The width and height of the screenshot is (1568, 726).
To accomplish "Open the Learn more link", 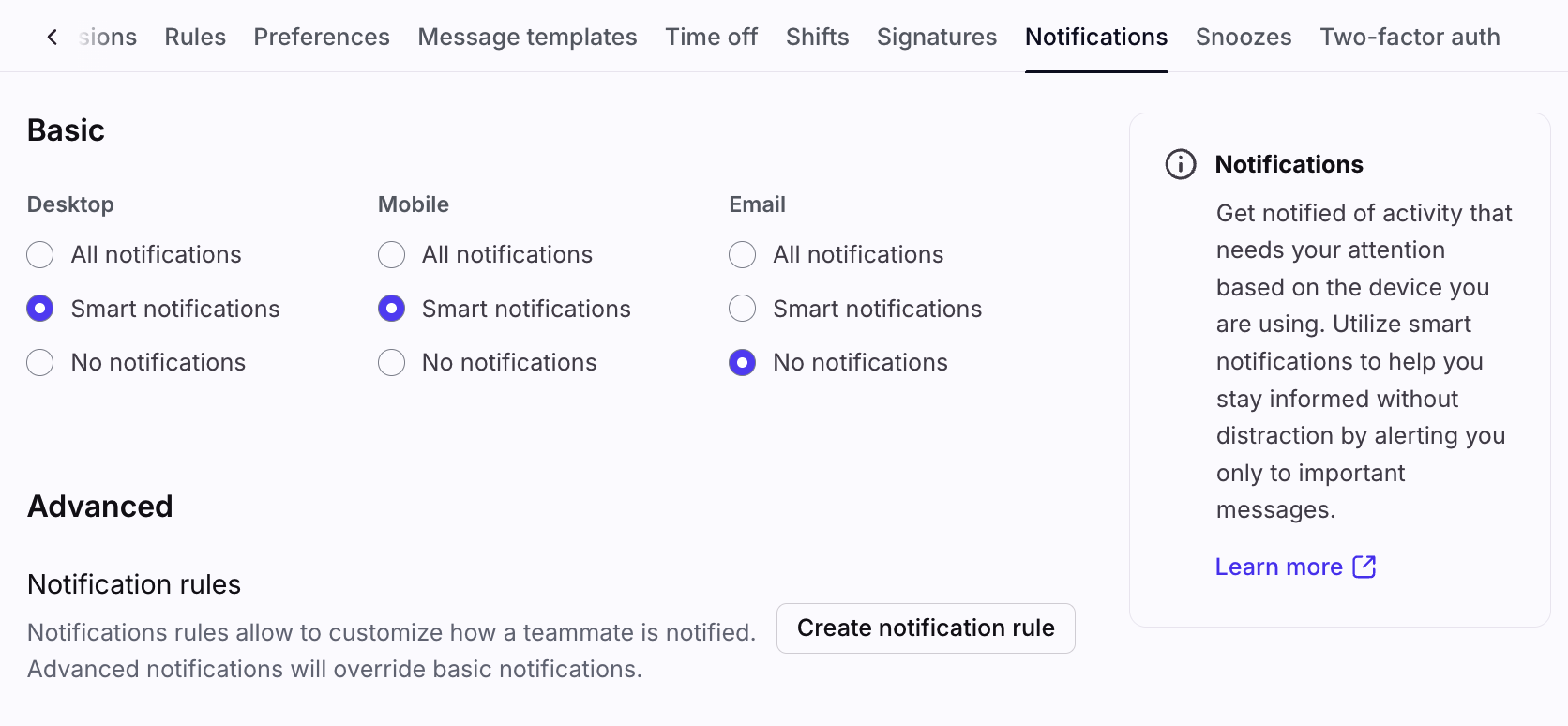I will point(1278,567).
